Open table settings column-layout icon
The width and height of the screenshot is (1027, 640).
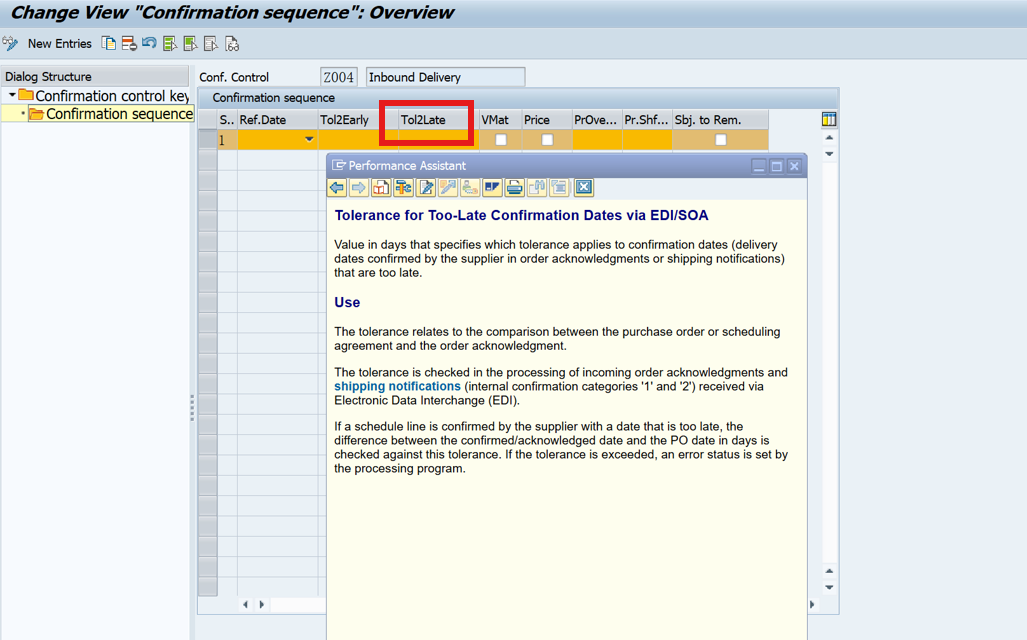[829, 119]
